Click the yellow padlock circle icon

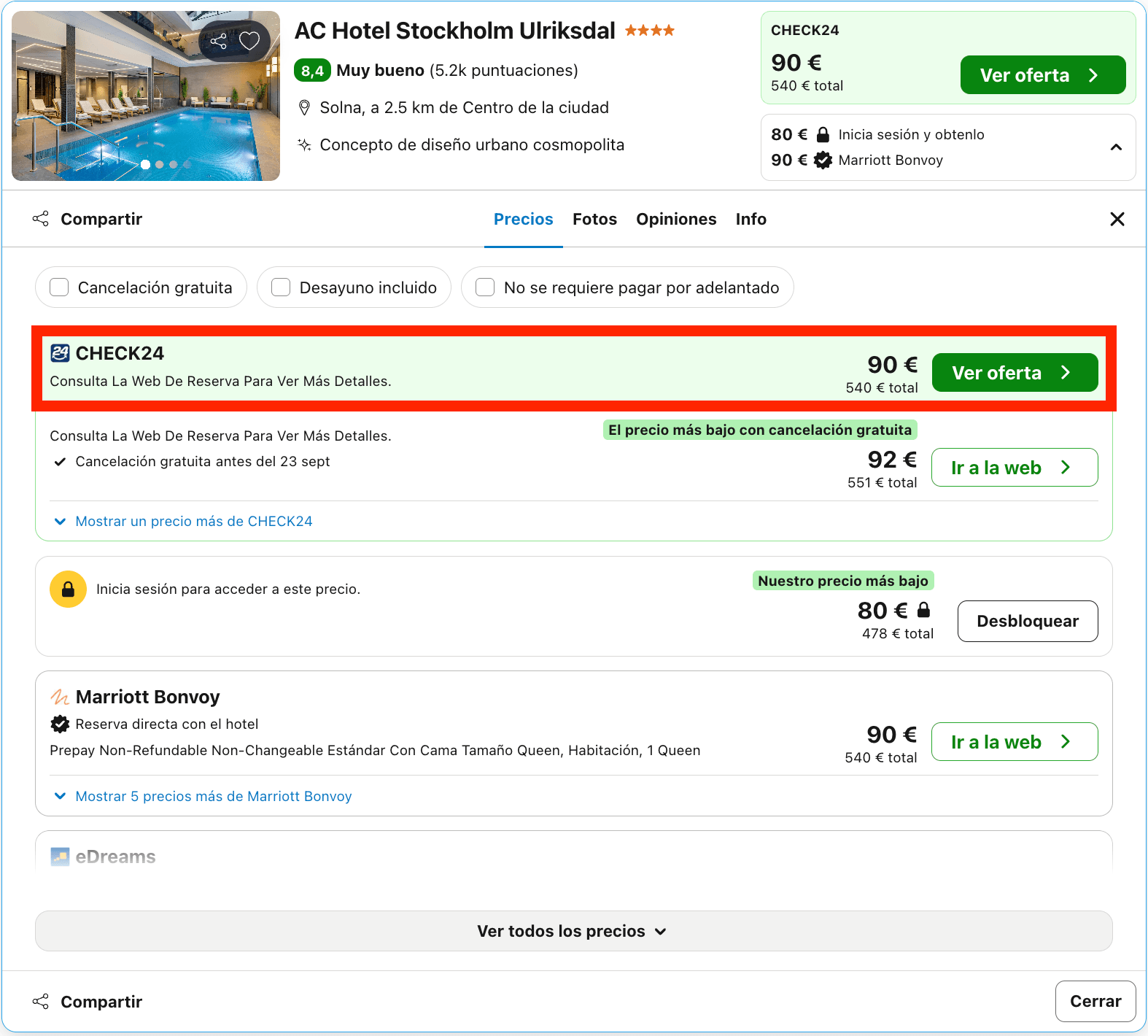(68, 589)
